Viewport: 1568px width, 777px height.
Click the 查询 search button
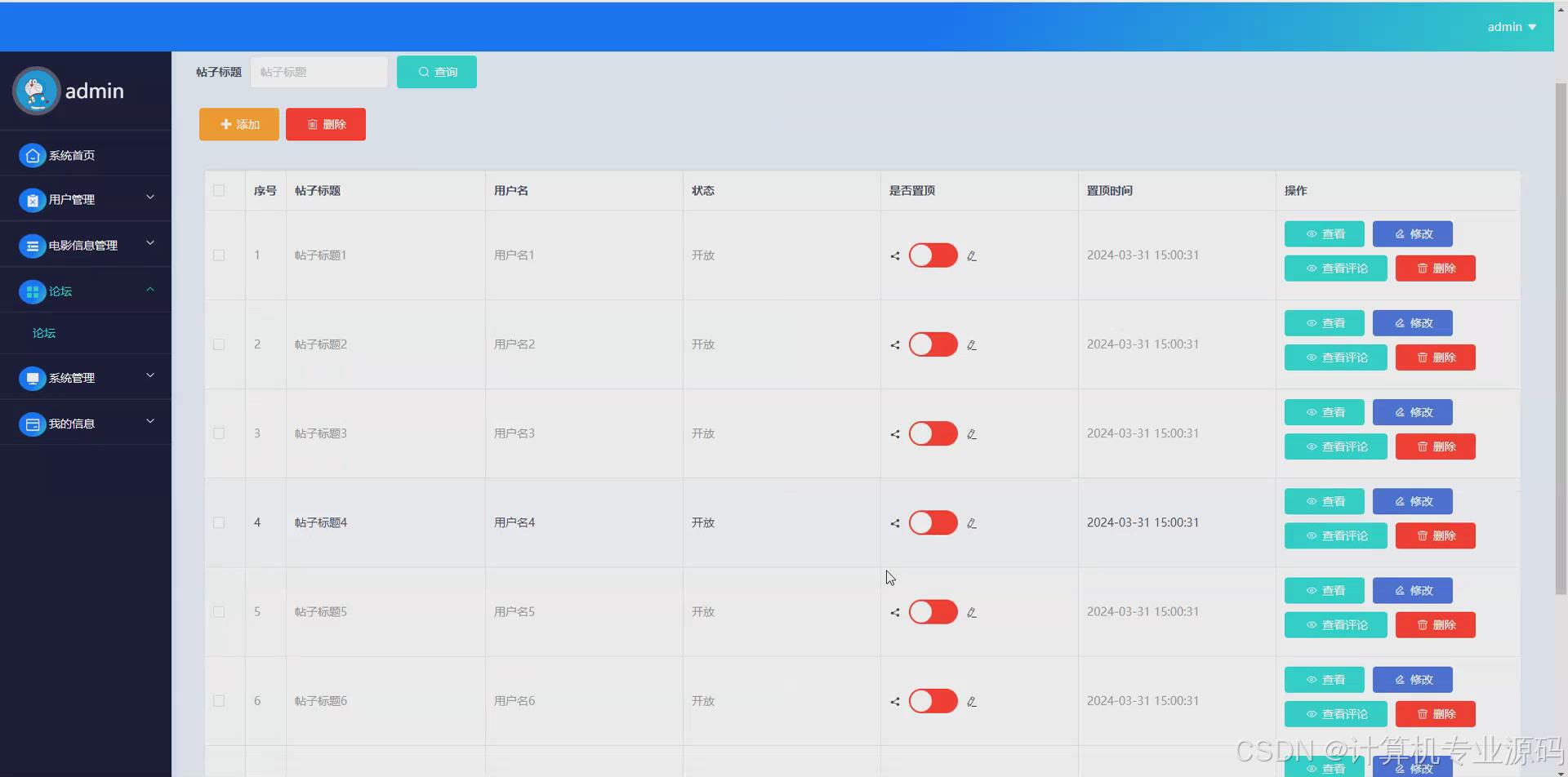click(437, 72)
